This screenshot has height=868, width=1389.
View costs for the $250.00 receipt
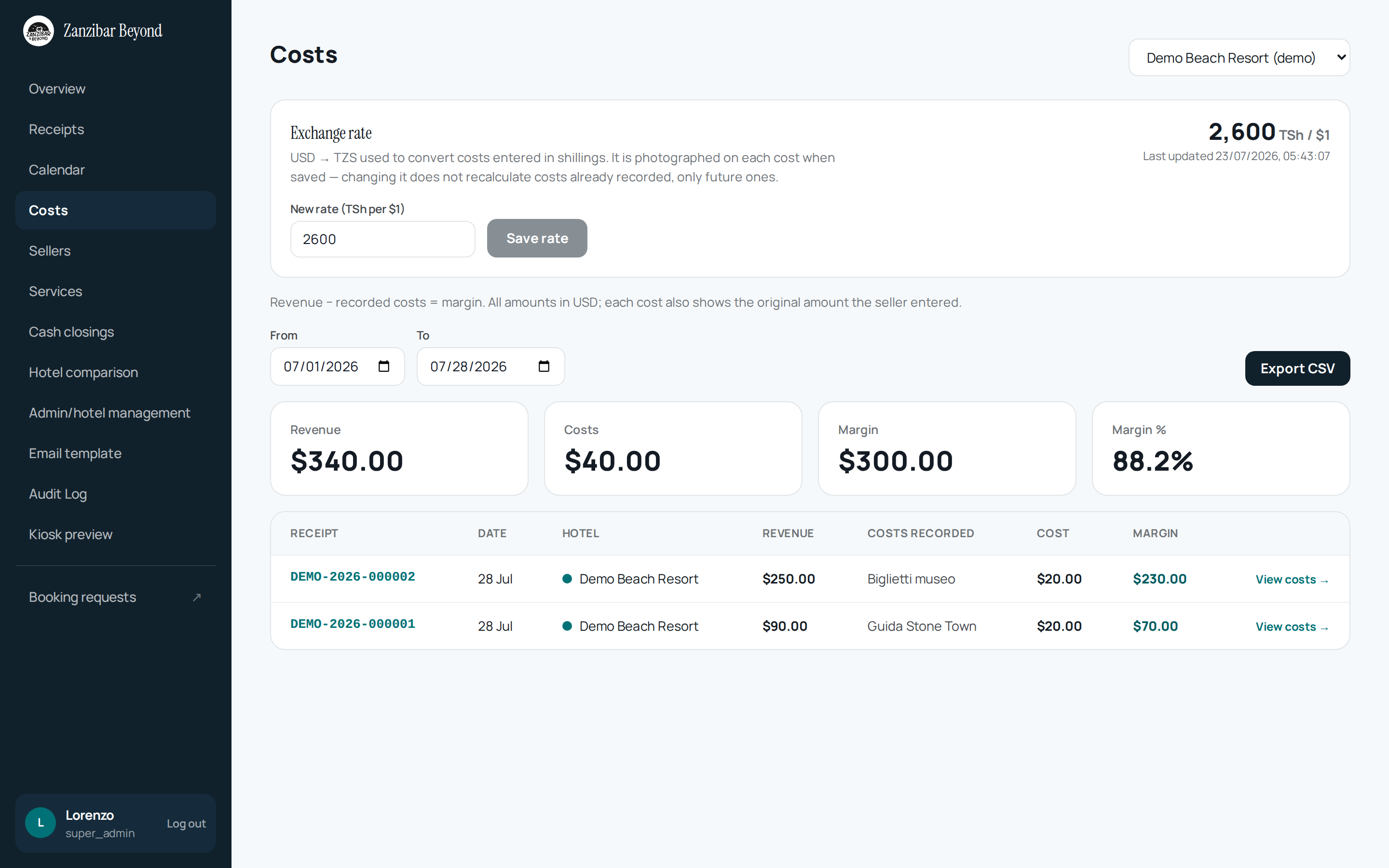coord(1292,579)
